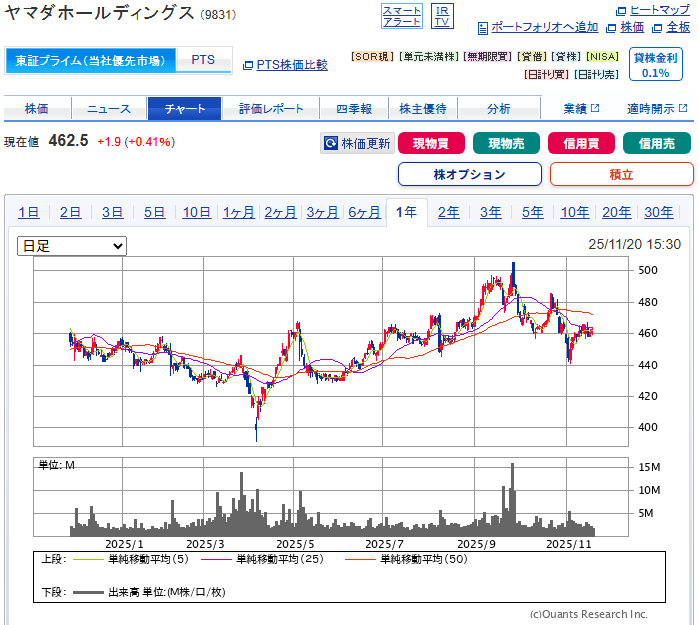
Task: Click the popup icon beside ヒートマップ
Action: click(621, 11)
